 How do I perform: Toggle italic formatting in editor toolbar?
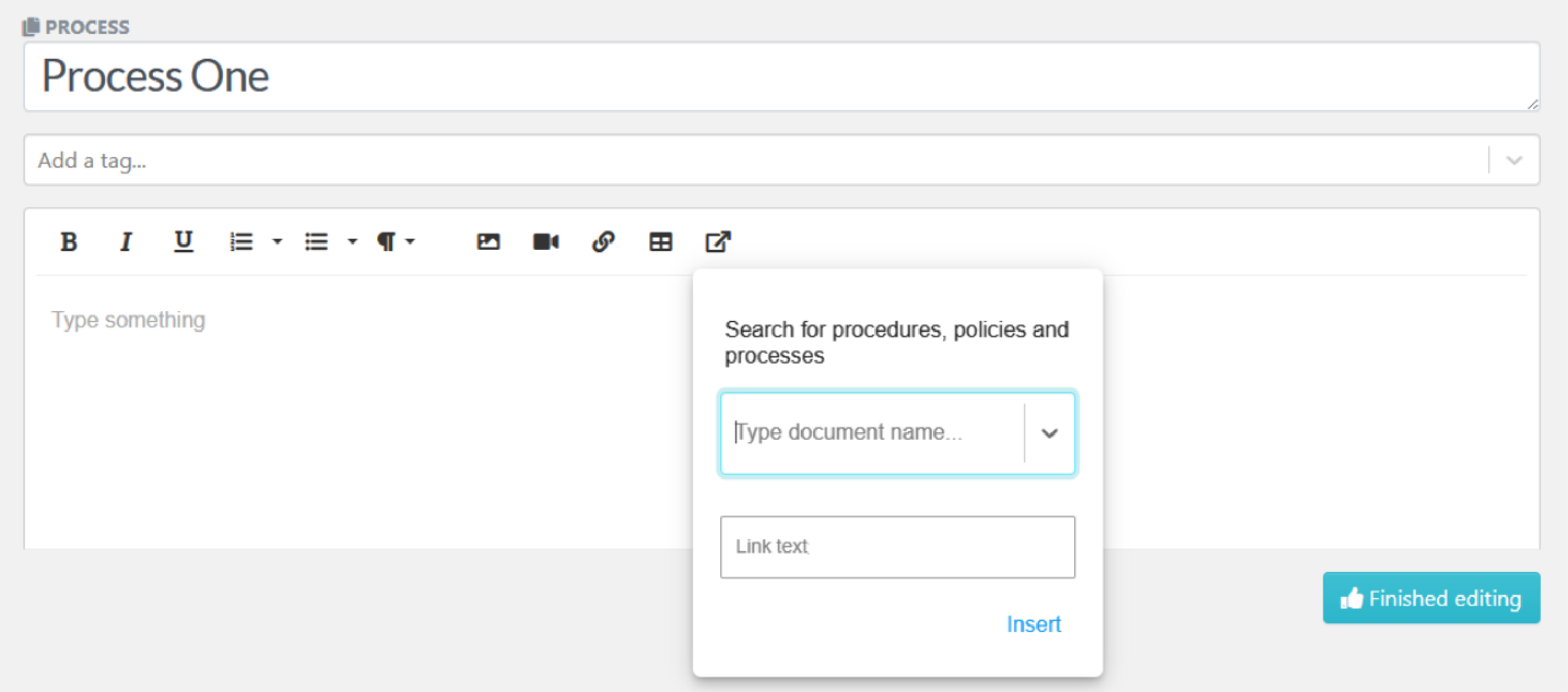[x=126, y=242]
